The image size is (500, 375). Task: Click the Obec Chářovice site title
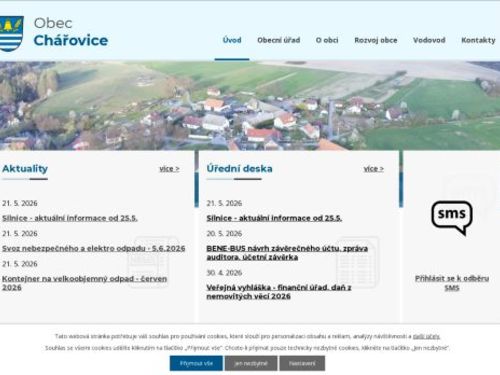[71, 32]
